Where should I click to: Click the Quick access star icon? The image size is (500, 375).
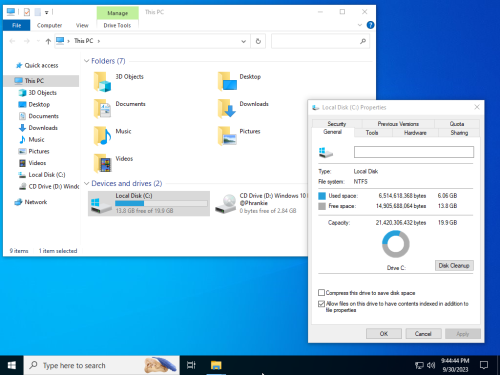[19, 65]
